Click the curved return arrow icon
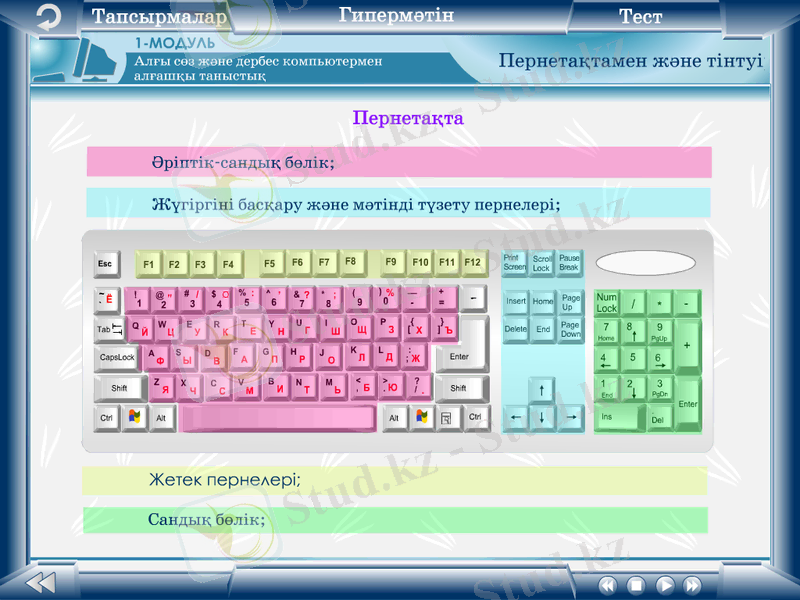Image resolution: width=800 pixels, height=600 pixels. click(x=47, y=16)
